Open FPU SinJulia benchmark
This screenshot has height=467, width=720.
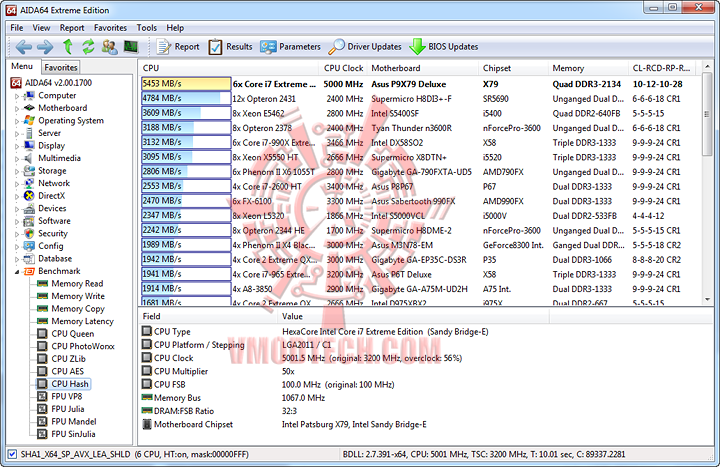(x=73, y=434)
